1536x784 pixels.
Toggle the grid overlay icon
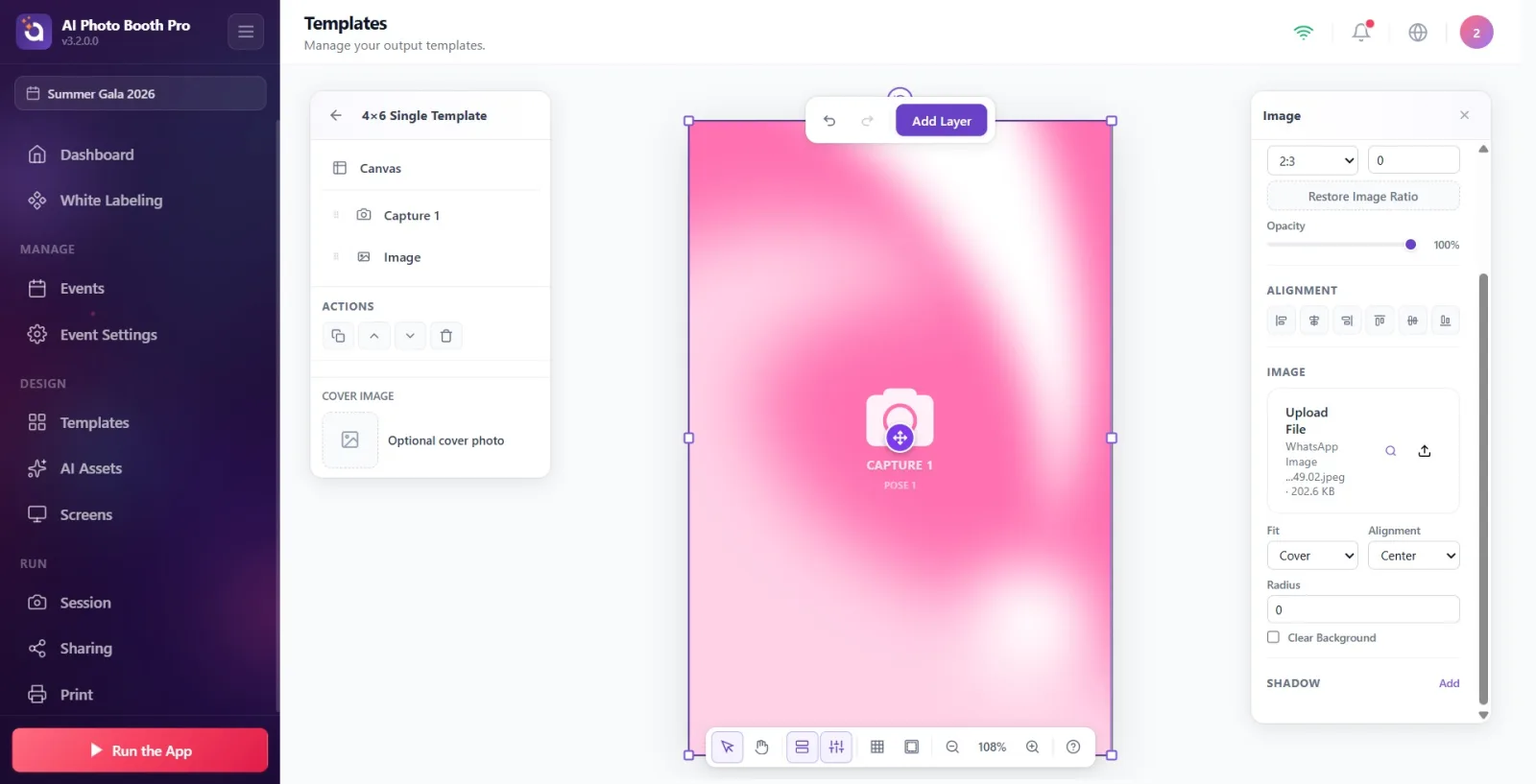point(876,747)
